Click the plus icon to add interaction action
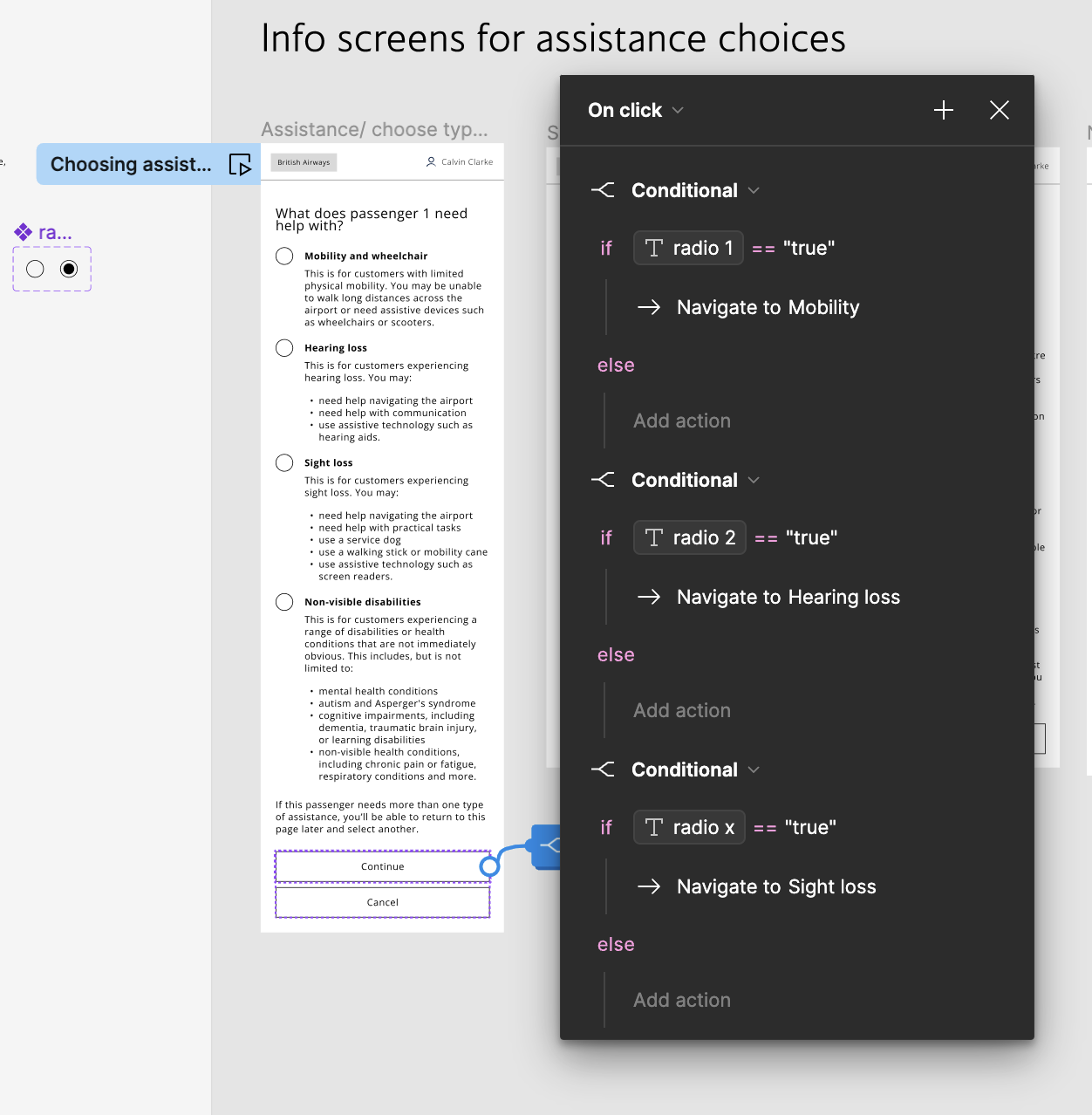This screenshot has width=1092, height=1115. [943, 110]
